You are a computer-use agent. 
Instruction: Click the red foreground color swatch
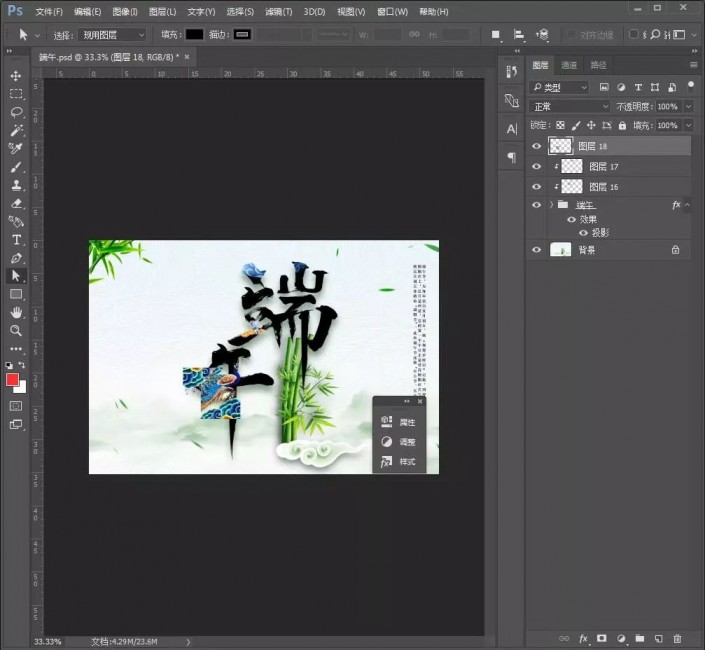click(x=12, y=379)
